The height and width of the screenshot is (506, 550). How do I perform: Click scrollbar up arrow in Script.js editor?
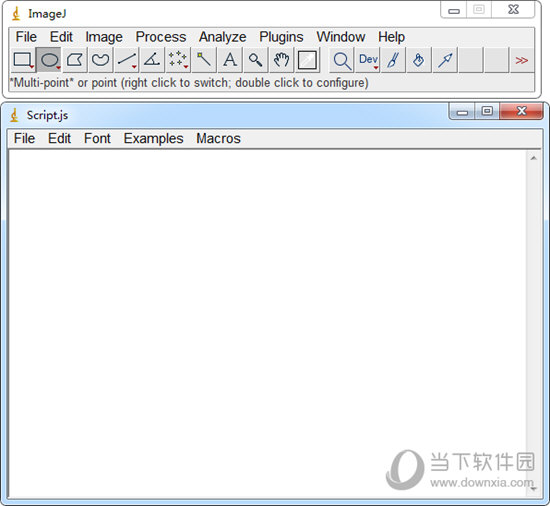534,158
